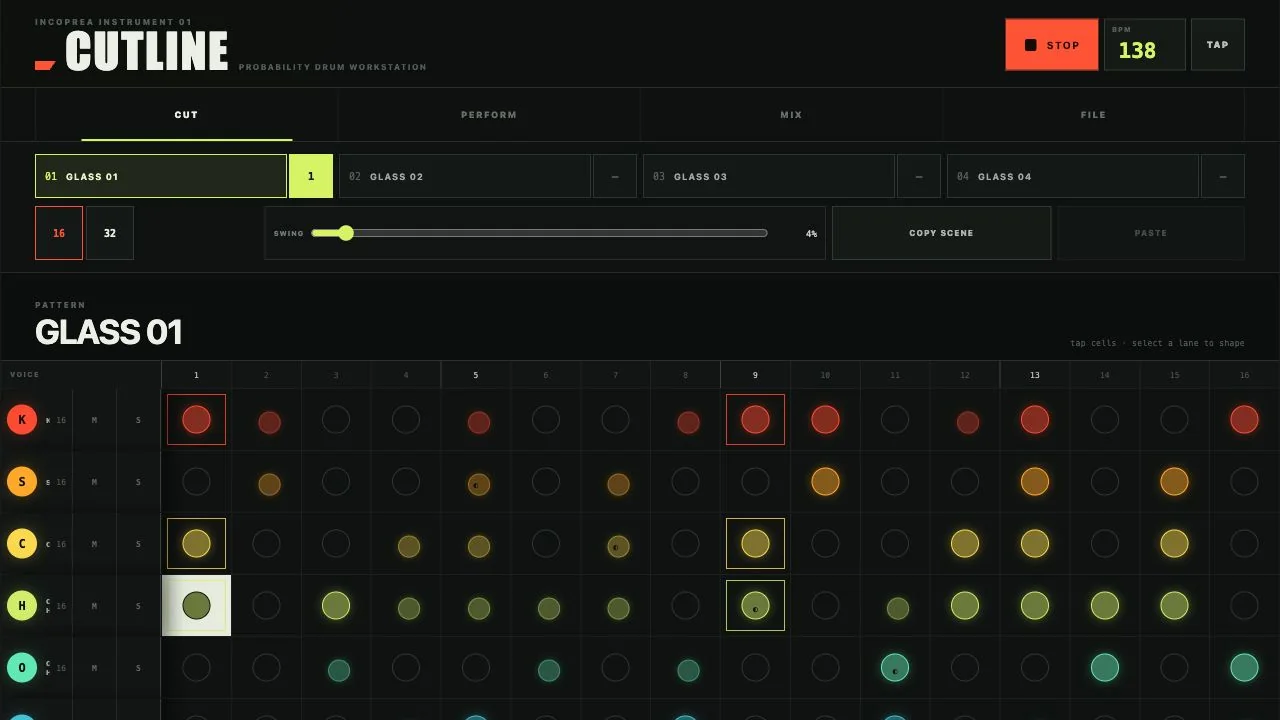Toggle empty S lane step 1 cell
Screen dimensions: 1280x720
click(x=196, y=481)
